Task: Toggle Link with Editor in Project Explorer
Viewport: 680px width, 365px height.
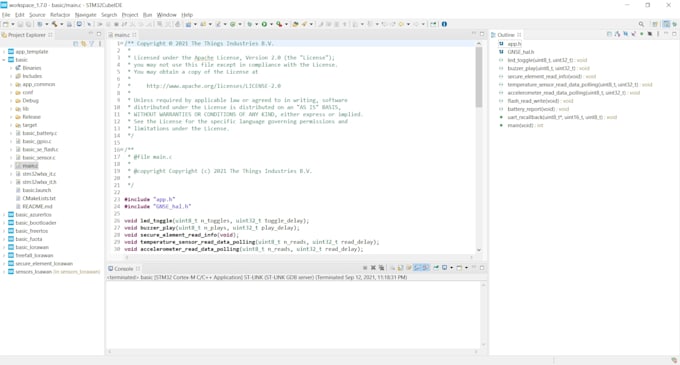Action: point(83,44)
